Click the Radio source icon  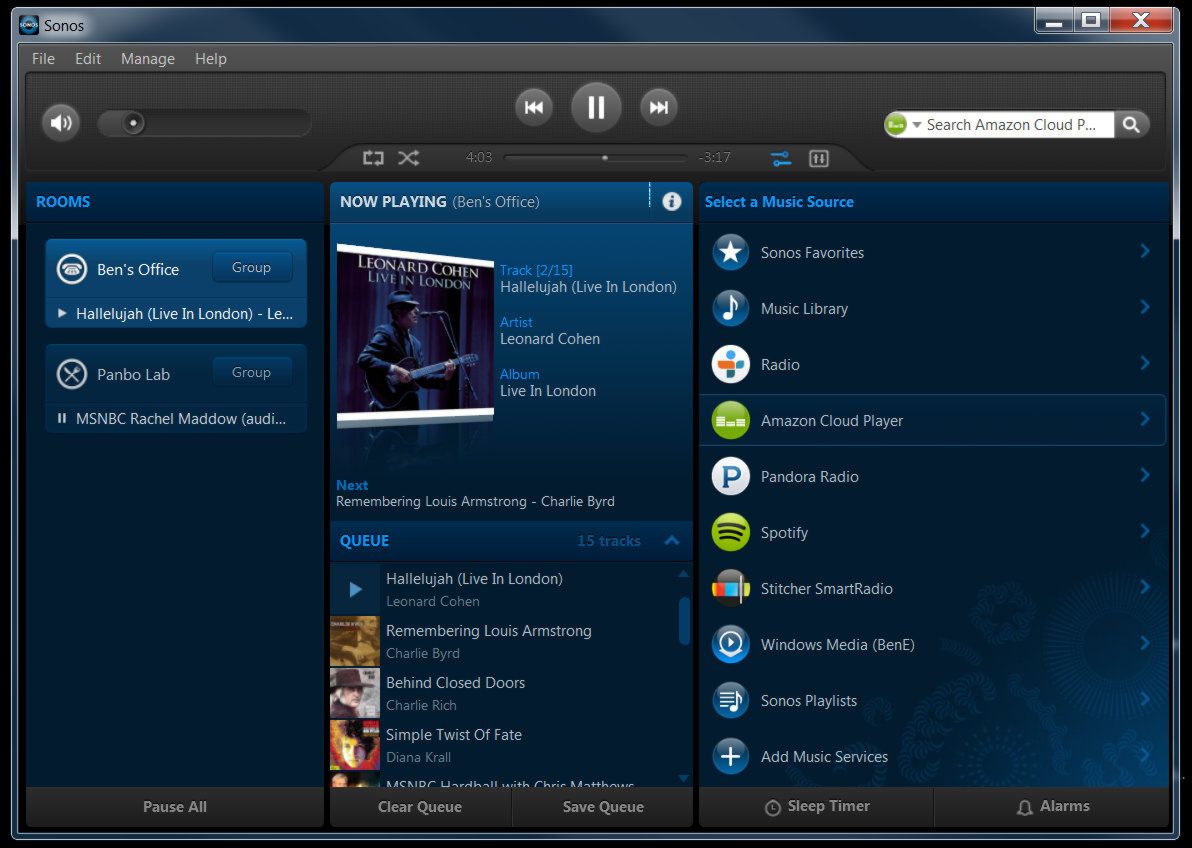(731, 364)
